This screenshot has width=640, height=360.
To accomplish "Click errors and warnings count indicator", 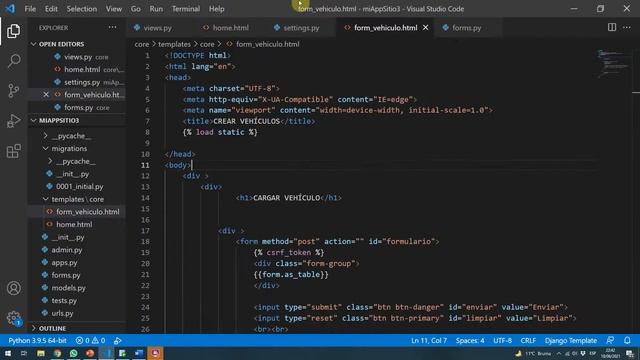I will (x=90, y=340).
